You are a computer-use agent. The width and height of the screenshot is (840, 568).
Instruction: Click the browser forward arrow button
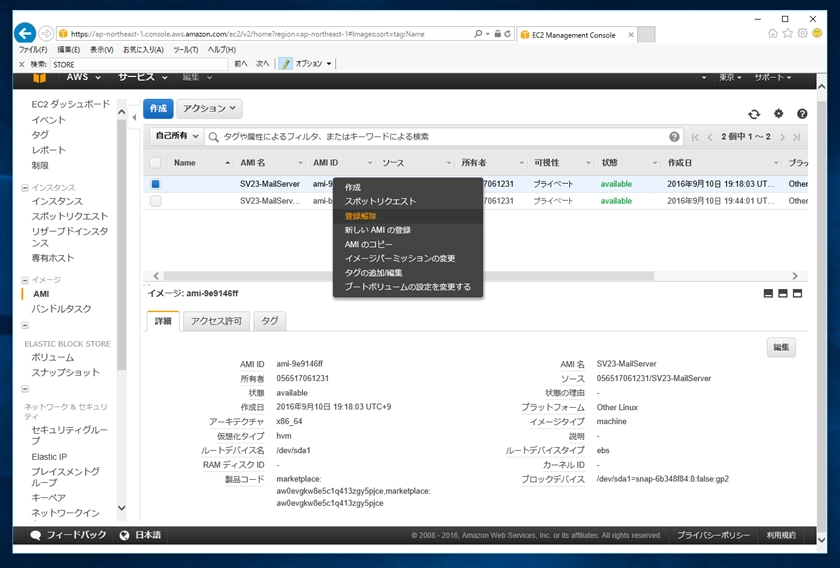[46, 34]
